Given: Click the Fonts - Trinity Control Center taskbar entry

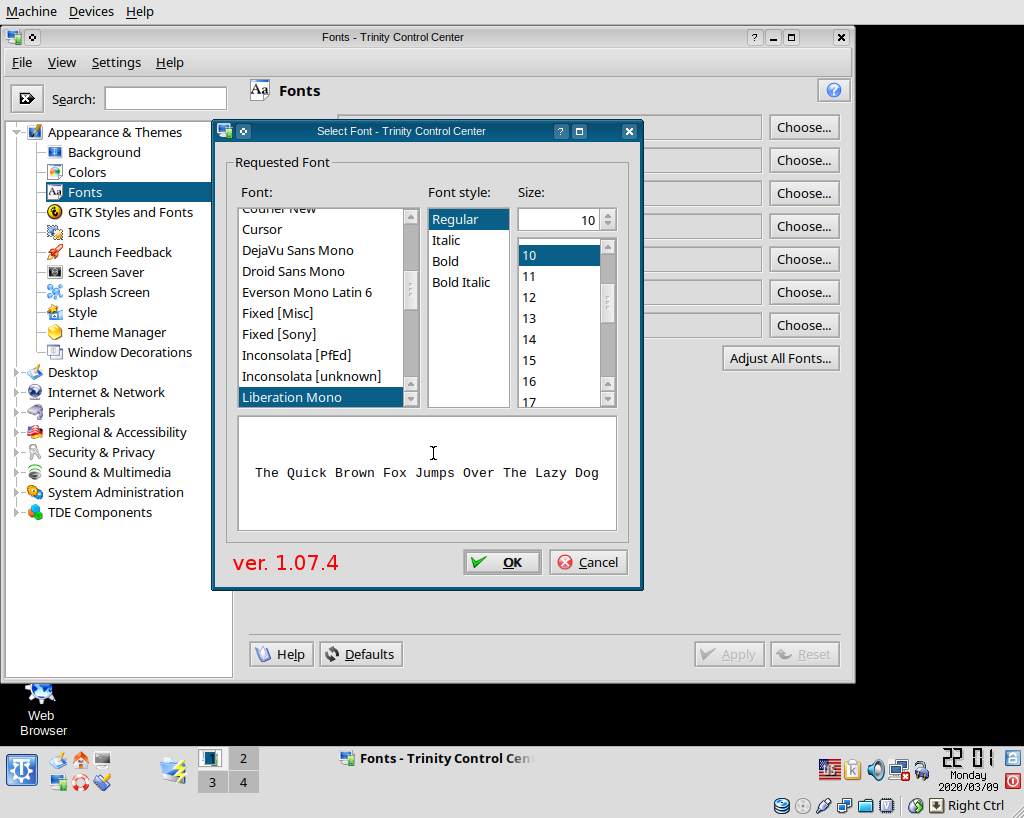Looking at the screenshot, I should 436,759.
